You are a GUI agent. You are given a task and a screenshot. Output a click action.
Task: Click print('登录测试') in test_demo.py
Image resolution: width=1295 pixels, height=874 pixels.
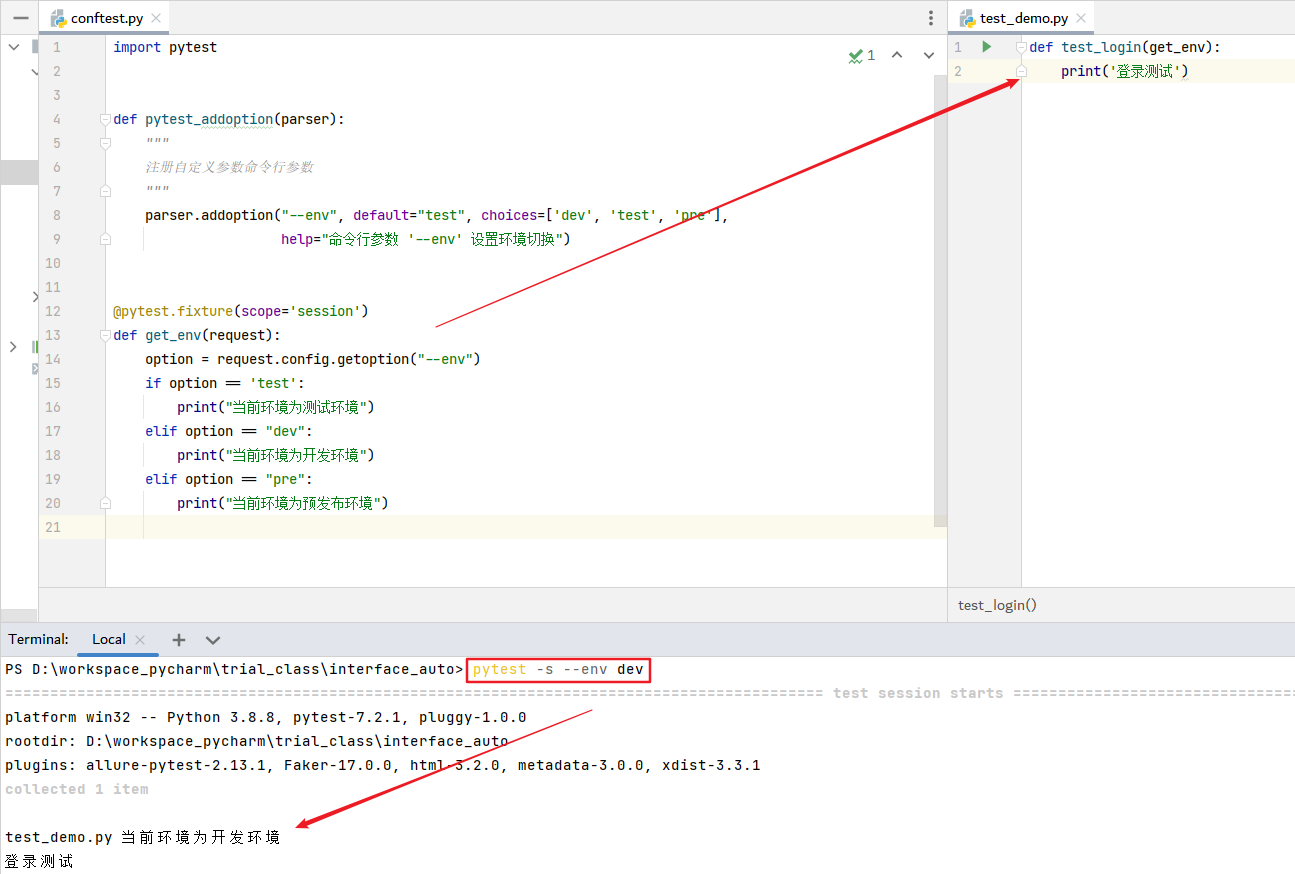click(x=1125, y=71)
